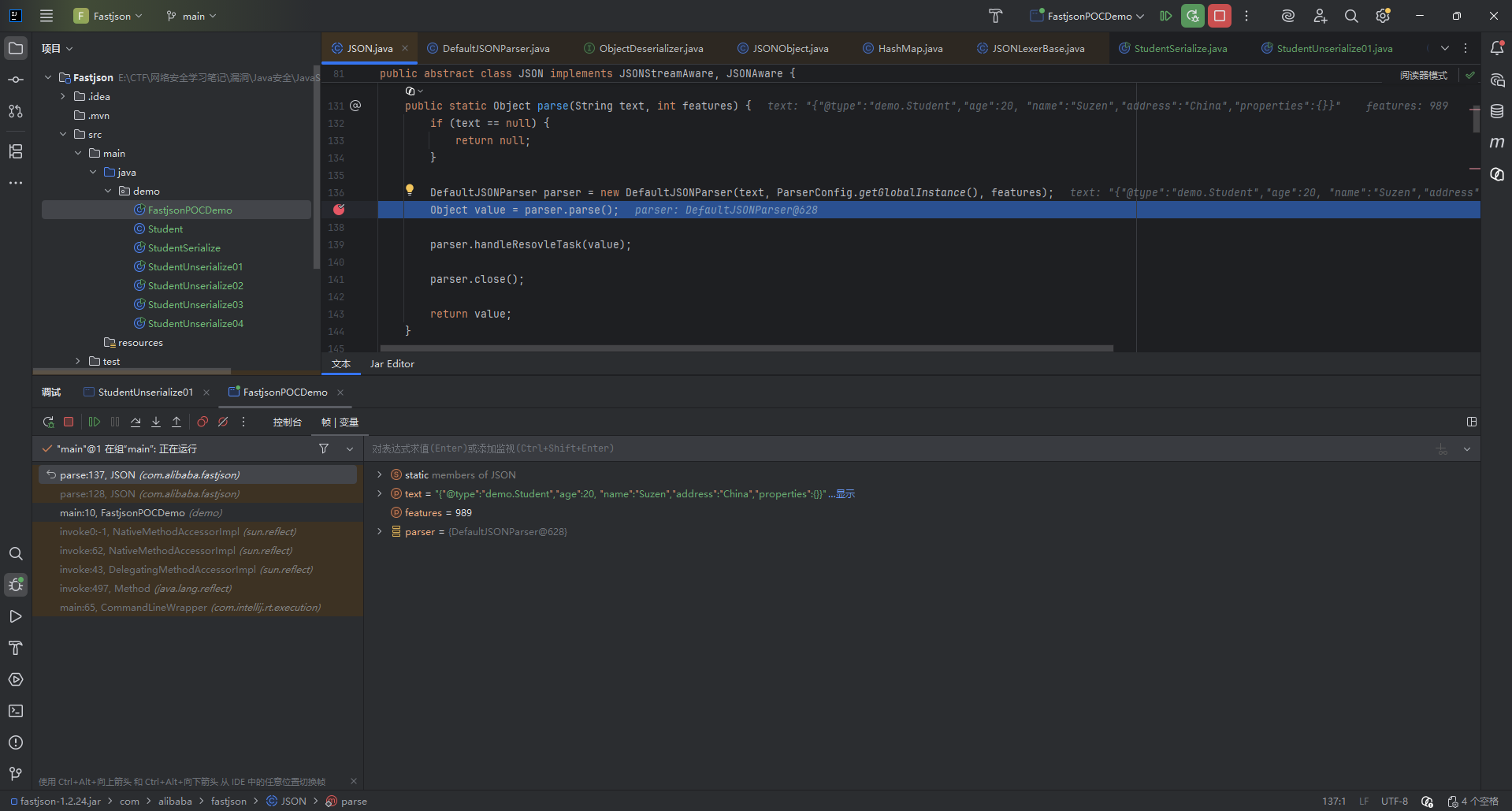Switch to JSONObject.java tab
The height and width of the screenshot is (811, 1512).
click(783, 48)
